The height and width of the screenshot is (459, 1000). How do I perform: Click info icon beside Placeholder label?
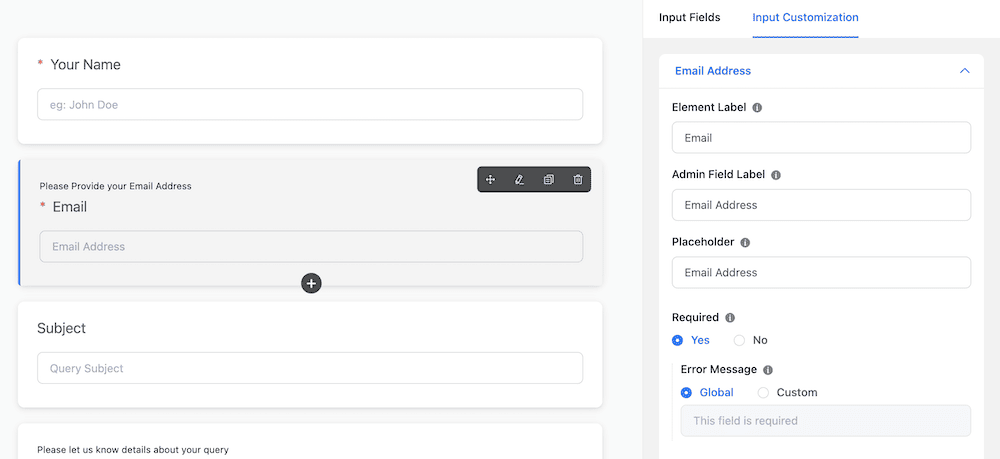click(x=745, y=243)
